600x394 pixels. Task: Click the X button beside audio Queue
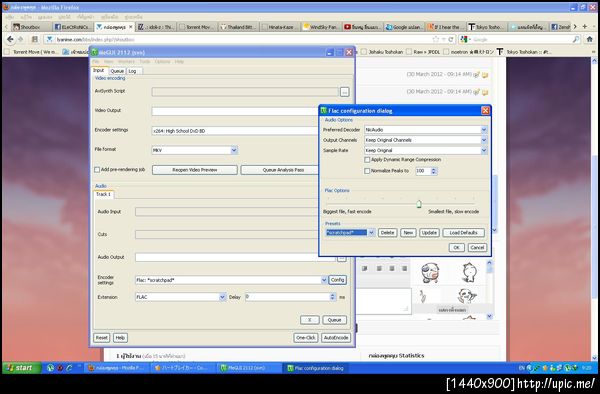pos(310,320)
